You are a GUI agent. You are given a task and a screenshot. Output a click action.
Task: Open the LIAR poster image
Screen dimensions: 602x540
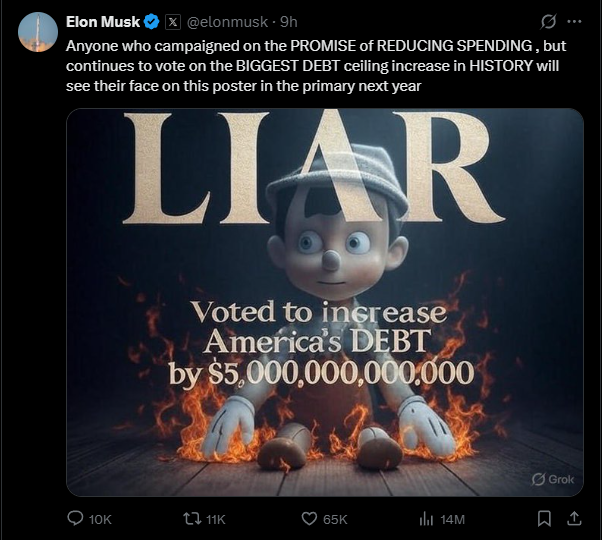click(x=325, y=302)
